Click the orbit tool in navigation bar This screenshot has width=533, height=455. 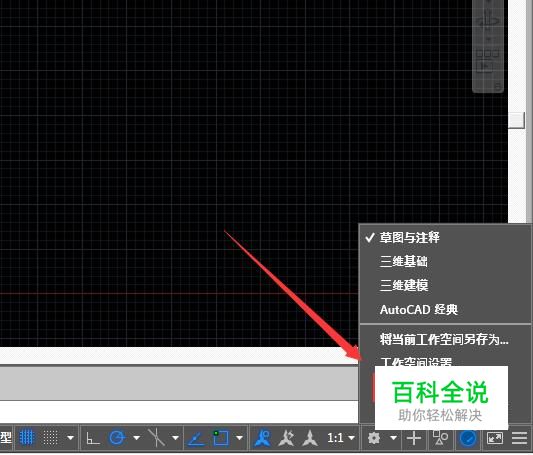point(488,20)
